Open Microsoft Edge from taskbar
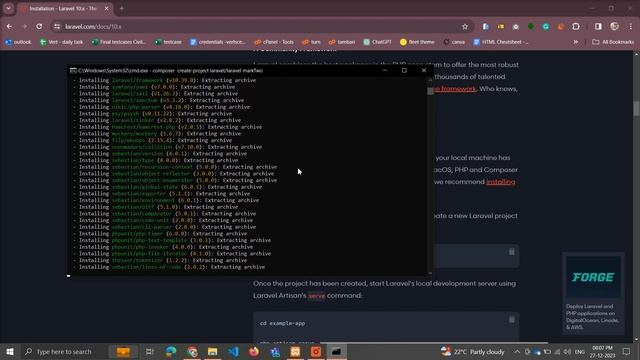The image size is (640, 360). [x=171, y=351]
